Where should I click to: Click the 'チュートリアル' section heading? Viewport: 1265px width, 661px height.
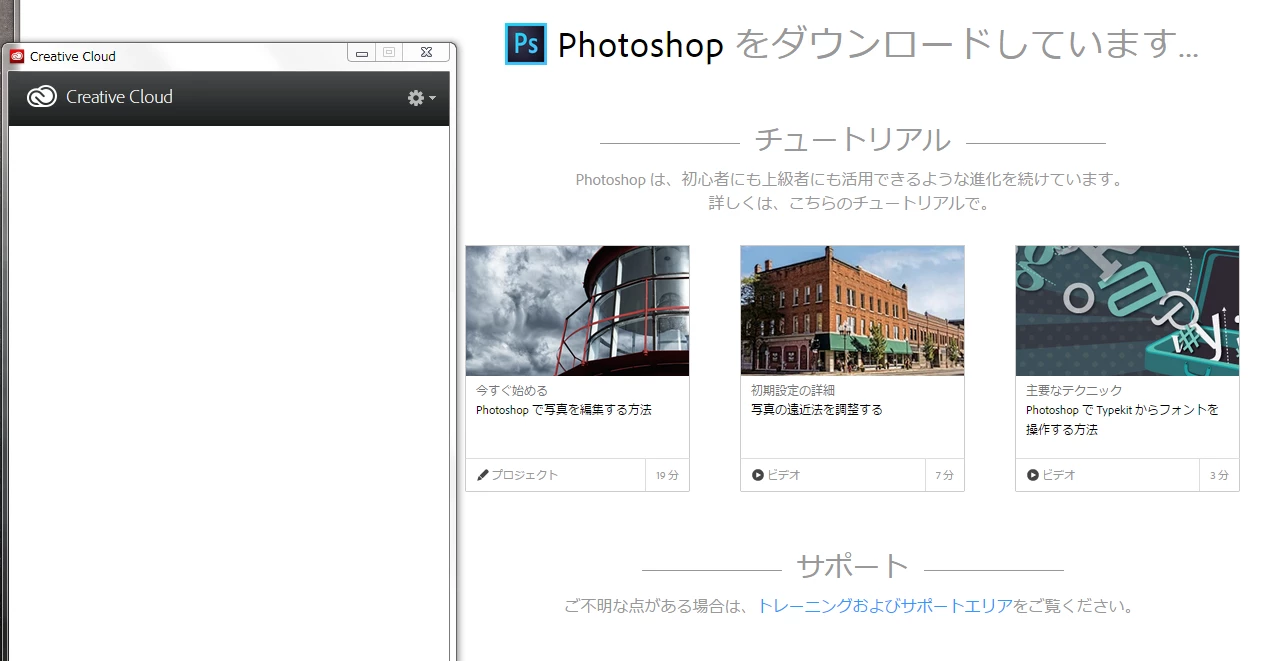(x=852, y=140)
